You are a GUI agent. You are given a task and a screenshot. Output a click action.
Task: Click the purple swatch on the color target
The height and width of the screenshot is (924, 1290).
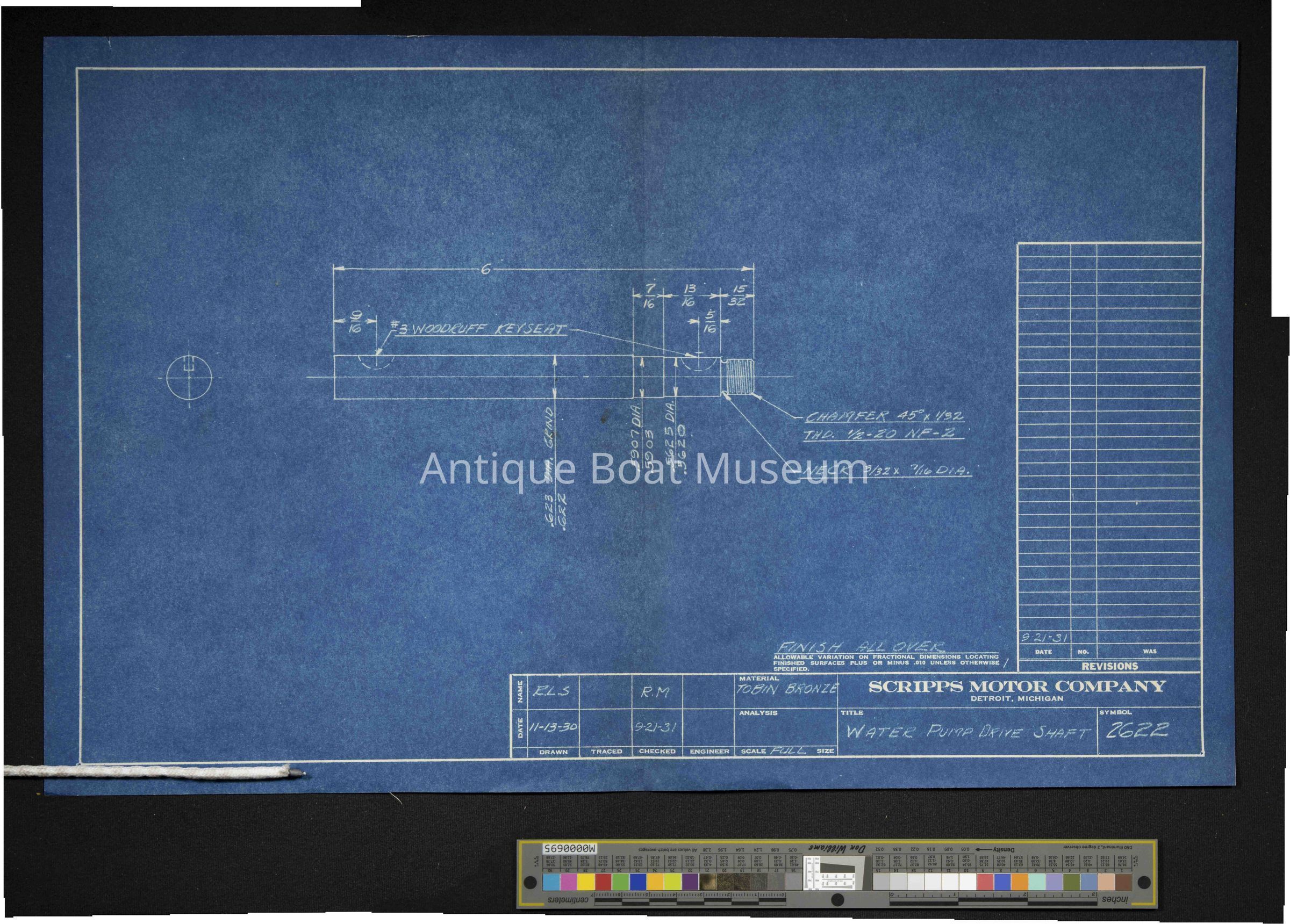[x=691, y=882]
